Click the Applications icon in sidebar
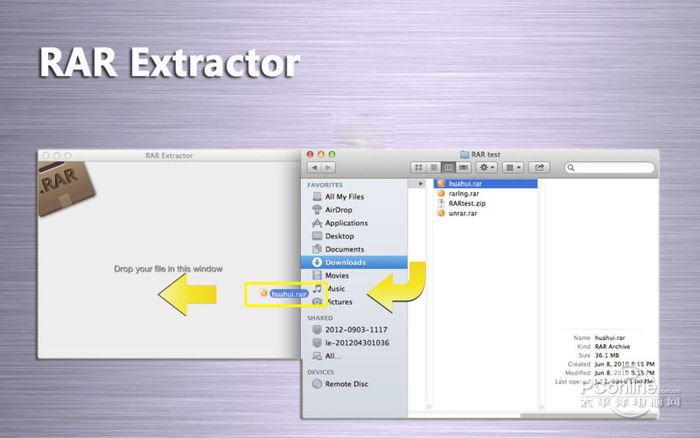This screenshot has width=700, height=438. [317, 223]
